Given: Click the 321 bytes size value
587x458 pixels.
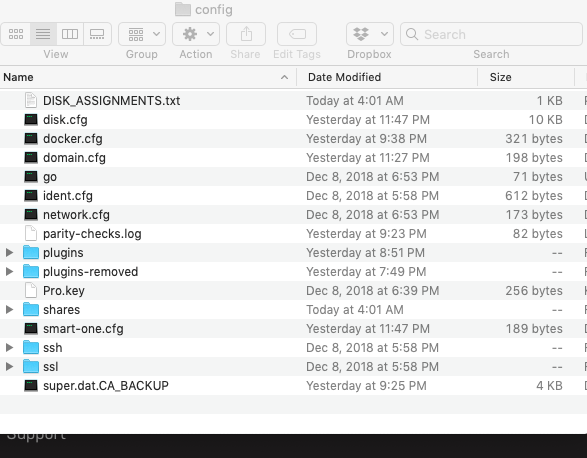Looking at the screenshot, I should 534,139.
